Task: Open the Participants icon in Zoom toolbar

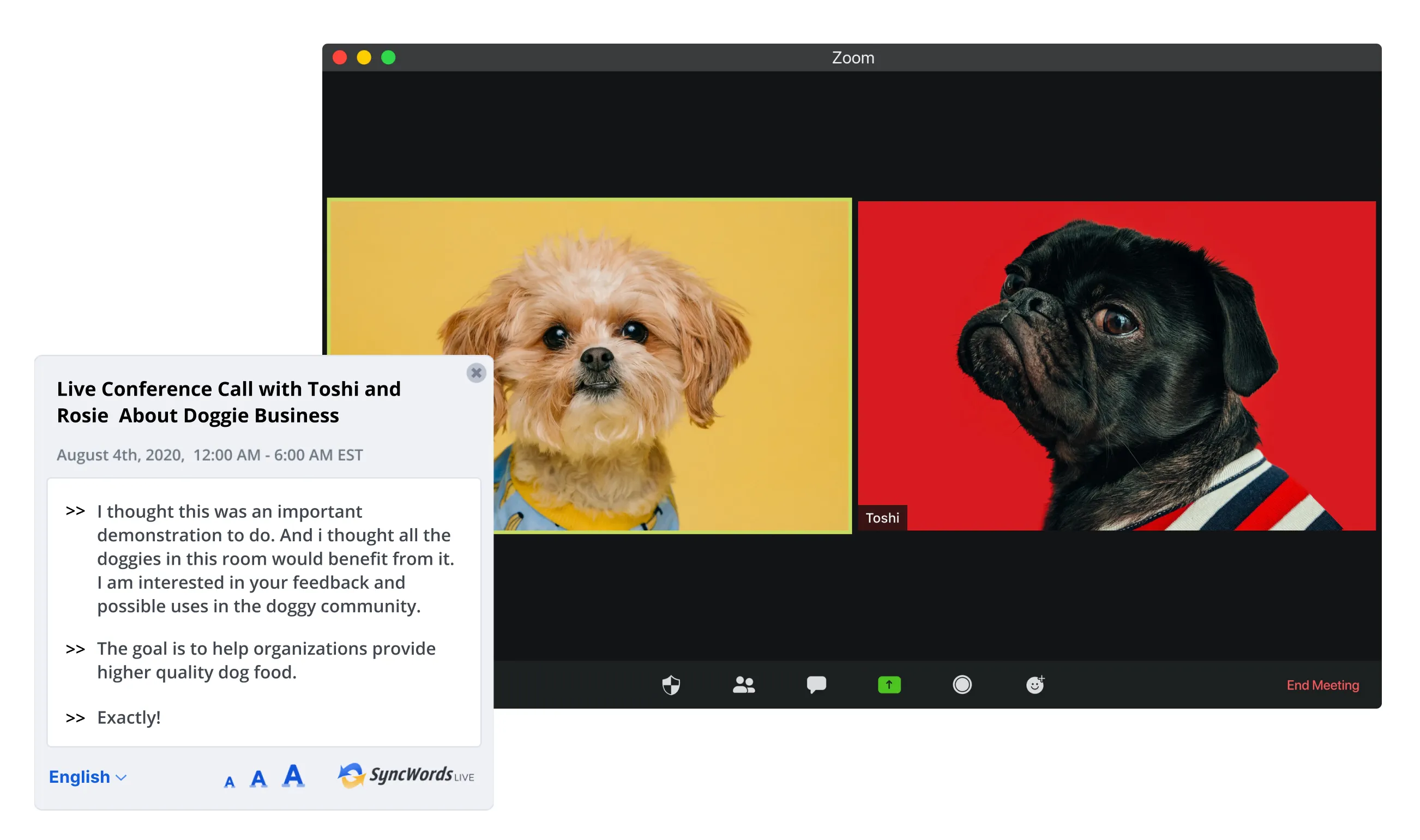Action: point(743,685)
